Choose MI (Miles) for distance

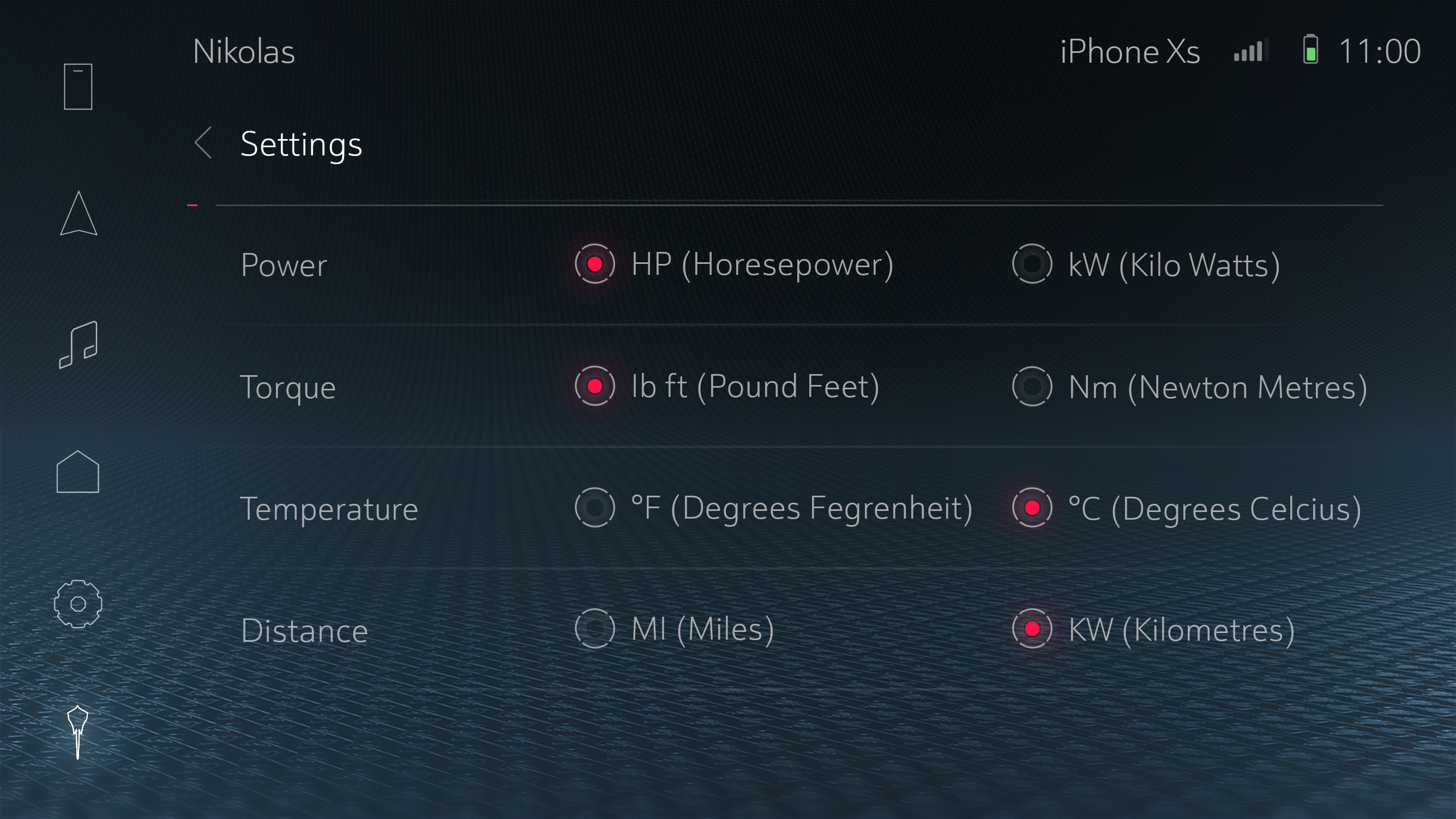pyautogui.click(x=594, y=629)
